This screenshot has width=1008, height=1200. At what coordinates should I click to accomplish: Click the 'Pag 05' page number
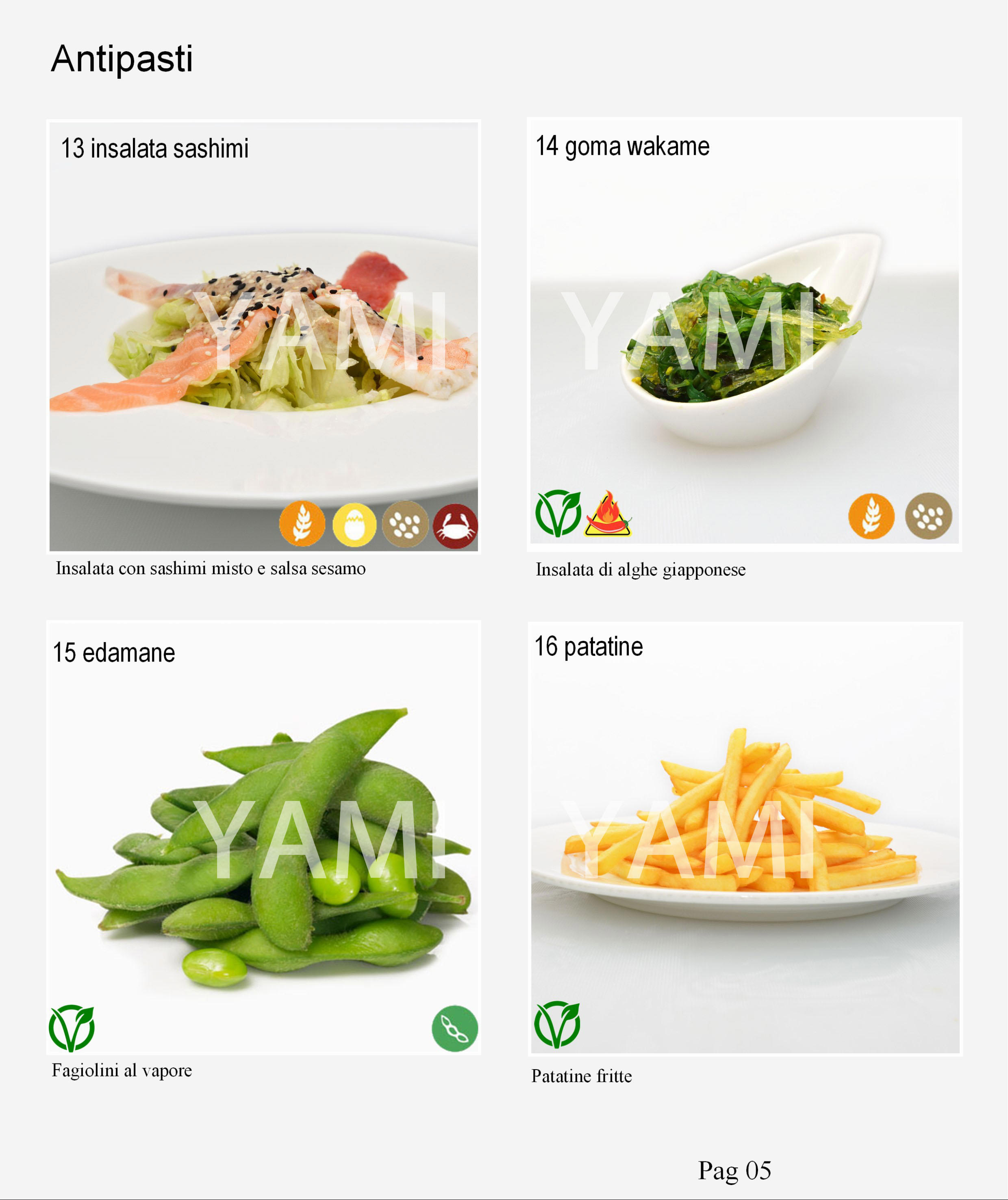pyautogui.click(x=734, y=1170)
